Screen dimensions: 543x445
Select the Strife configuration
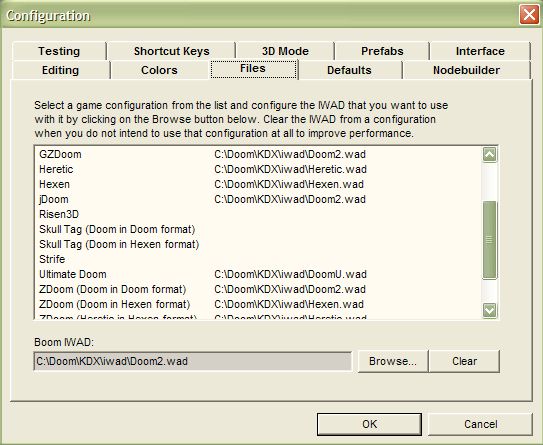(x=258, y=259)
